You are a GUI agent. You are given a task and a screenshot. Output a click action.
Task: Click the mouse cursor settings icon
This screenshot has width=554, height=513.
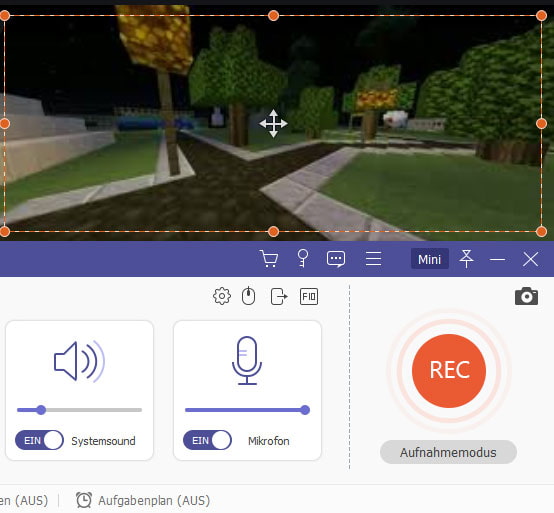click(x=248, y=296)
